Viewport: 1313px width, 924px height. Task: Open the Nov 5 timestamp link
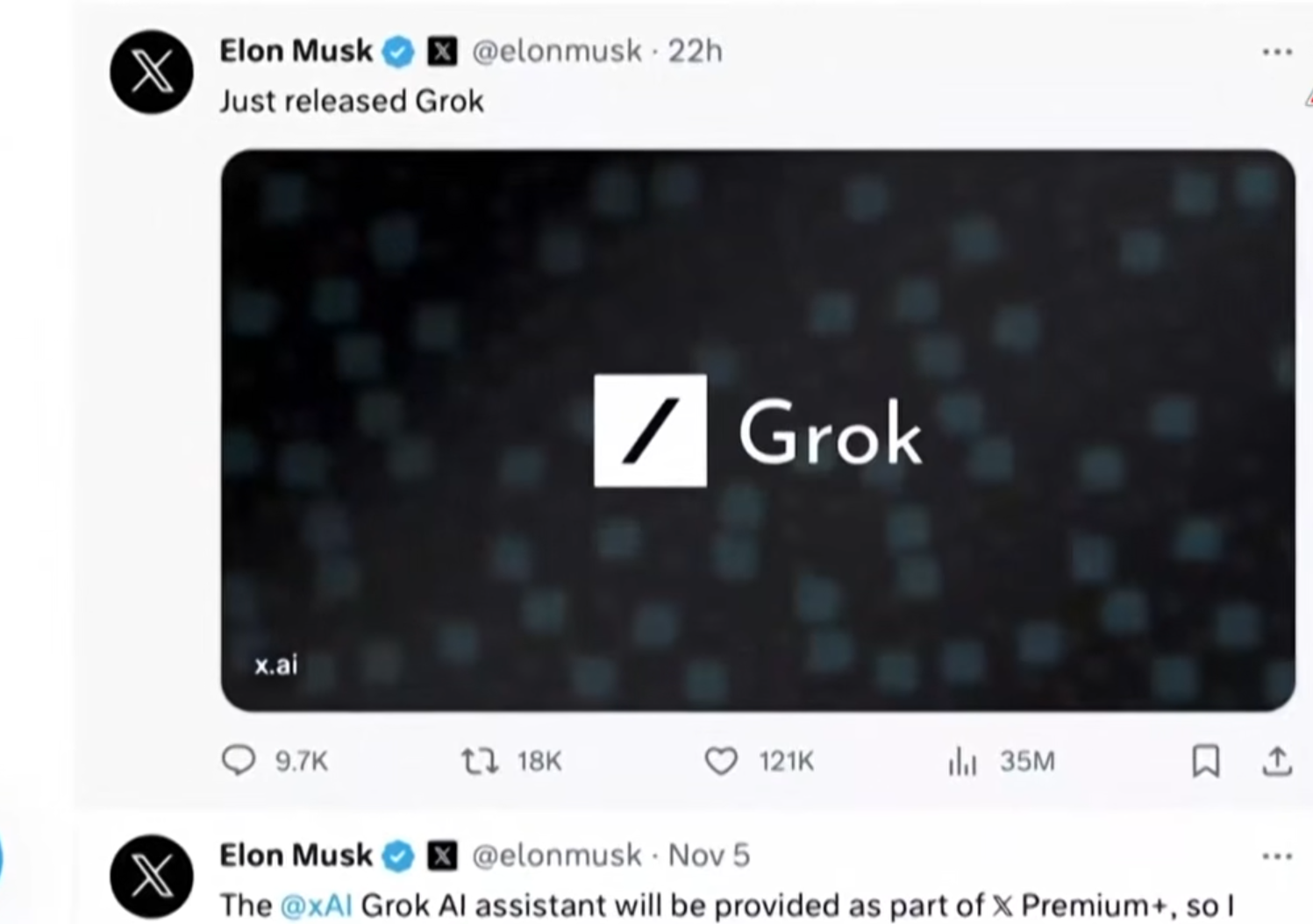pos(709,855)
